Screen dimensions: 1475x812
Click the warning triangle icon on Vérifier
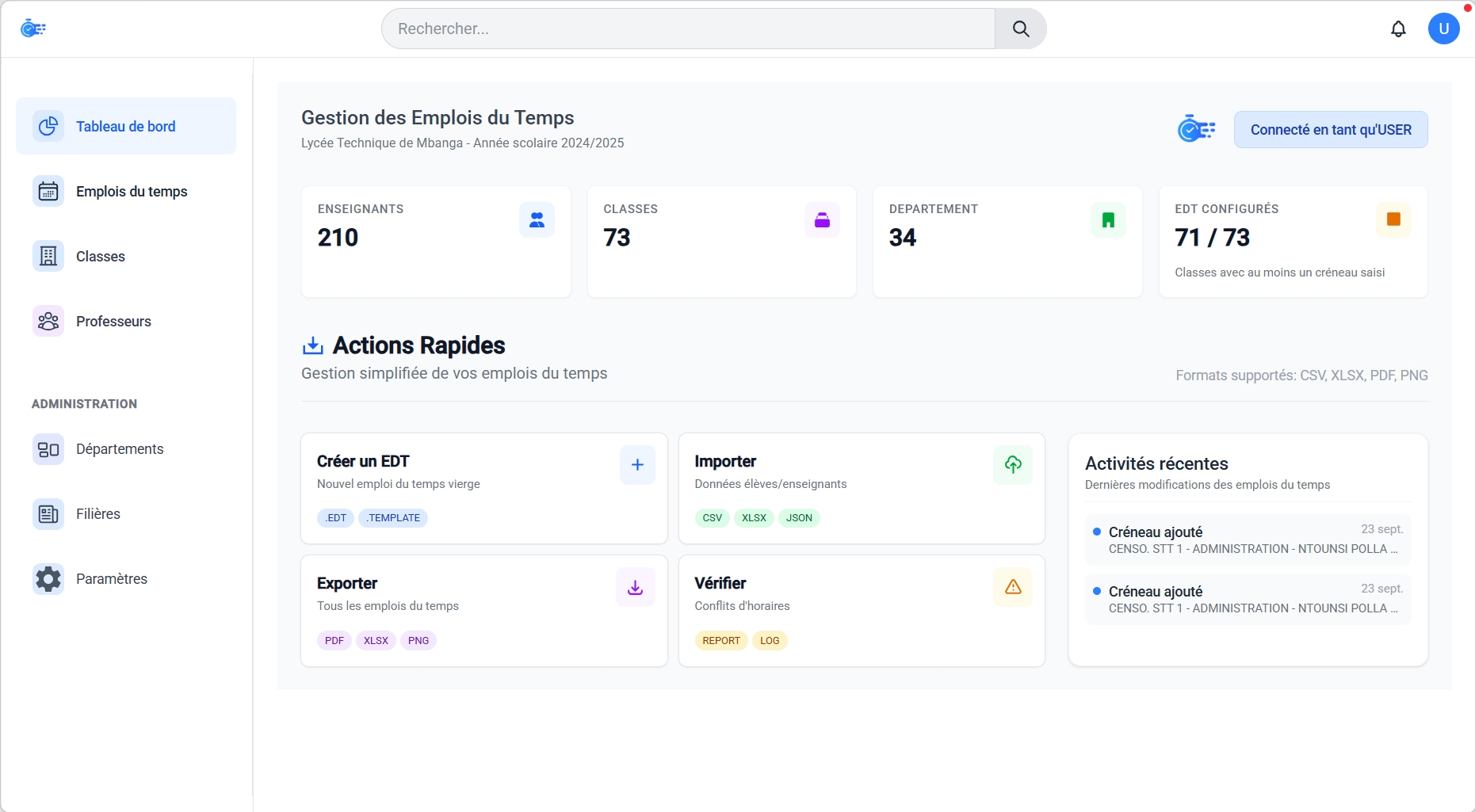[x=1013, y=587]
